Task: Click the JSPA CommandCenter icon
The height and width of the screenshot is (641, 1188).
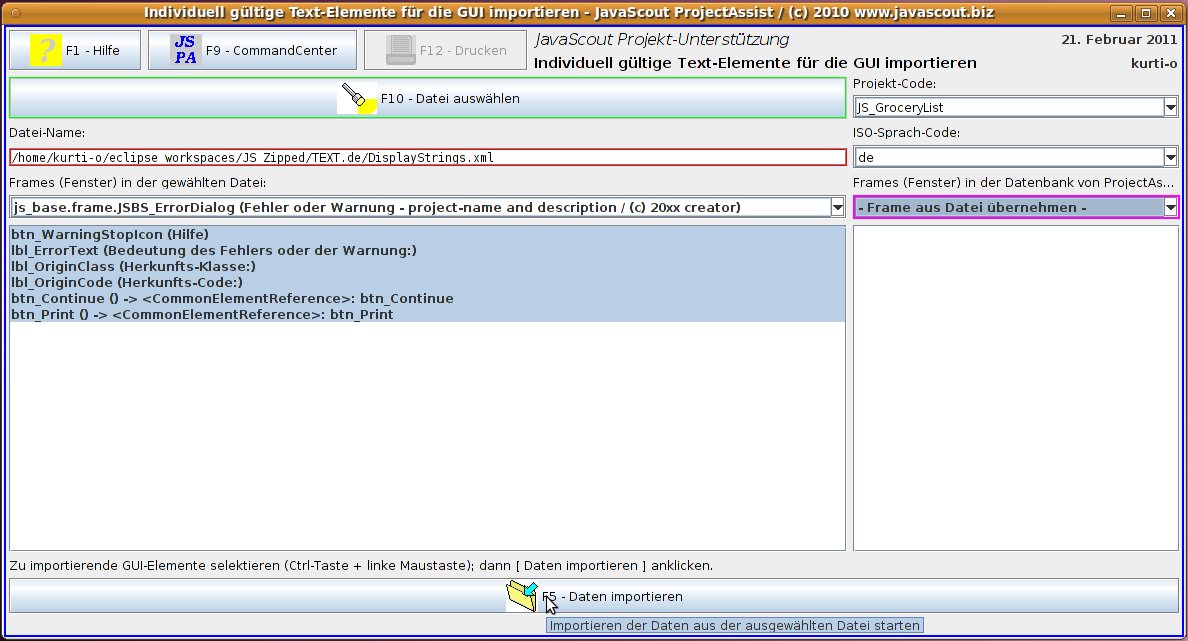Action: (x=185, y=50)
